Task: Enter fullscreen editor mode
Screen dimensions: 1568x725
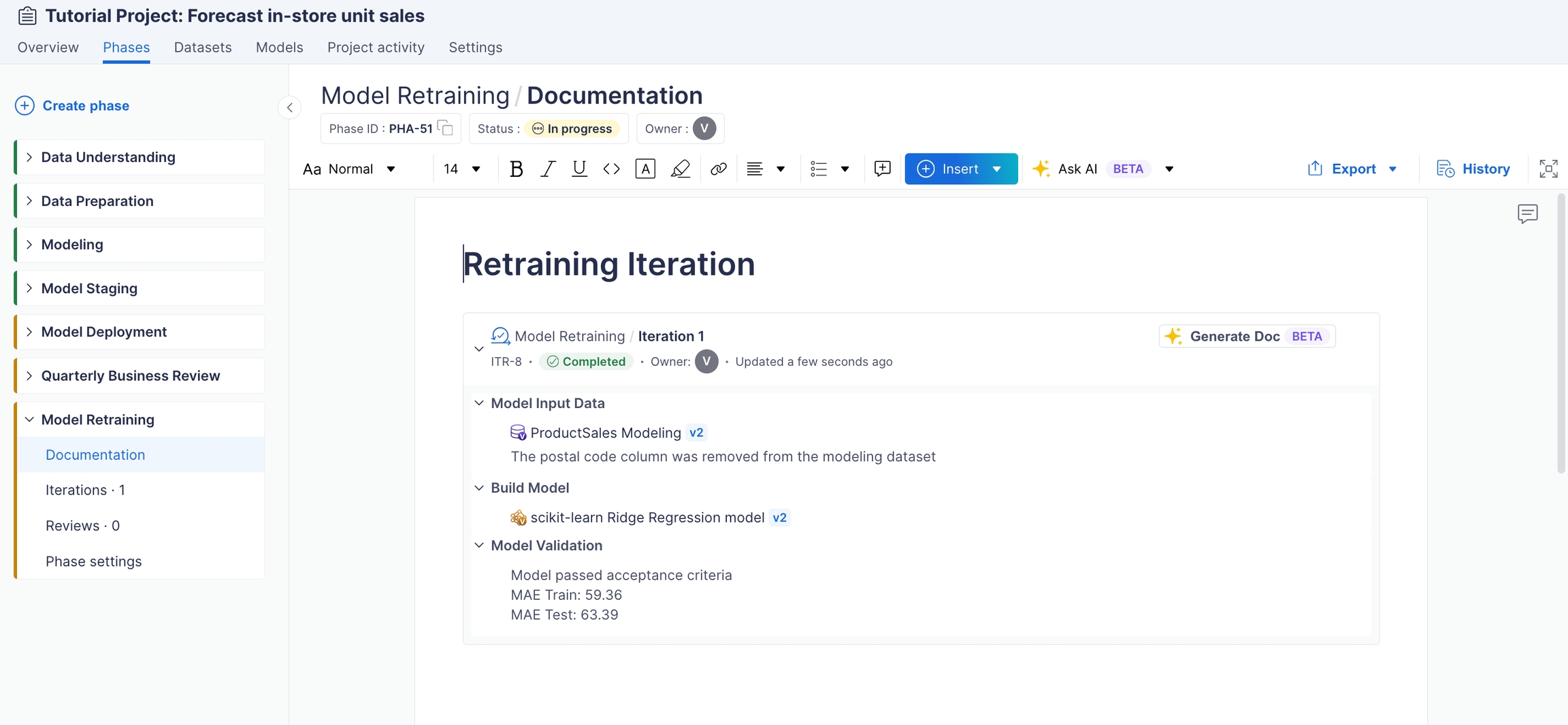Action: click(x=1548, y=169)
